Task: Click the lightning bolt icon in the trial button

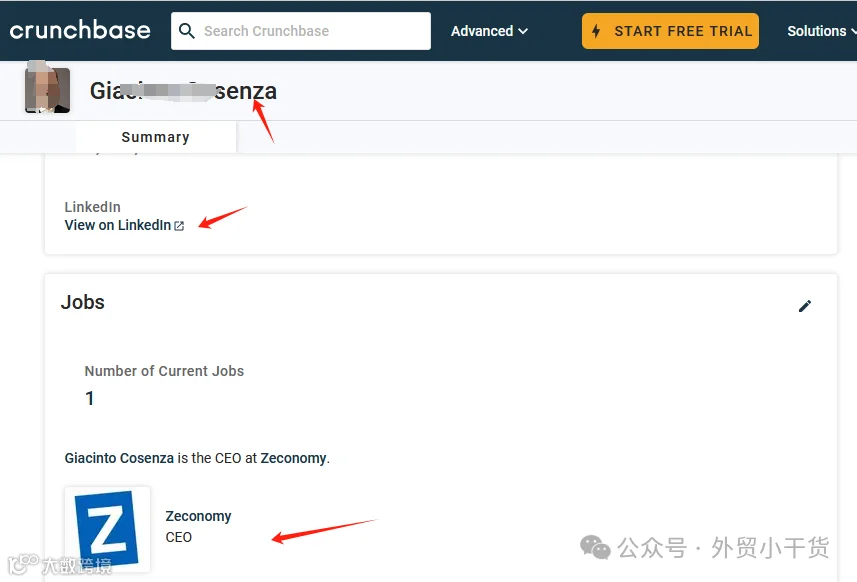Action: [596, 31]
